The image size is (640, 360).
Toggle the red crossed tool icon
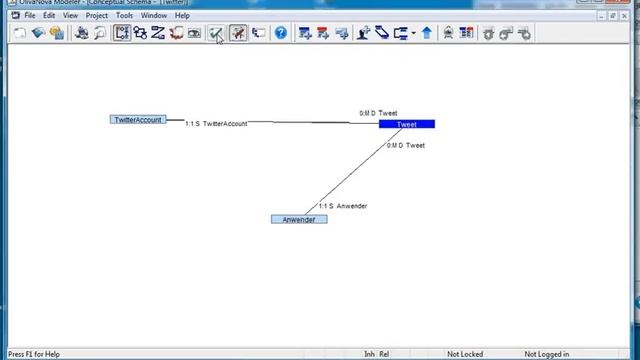(x=238, y=33)
